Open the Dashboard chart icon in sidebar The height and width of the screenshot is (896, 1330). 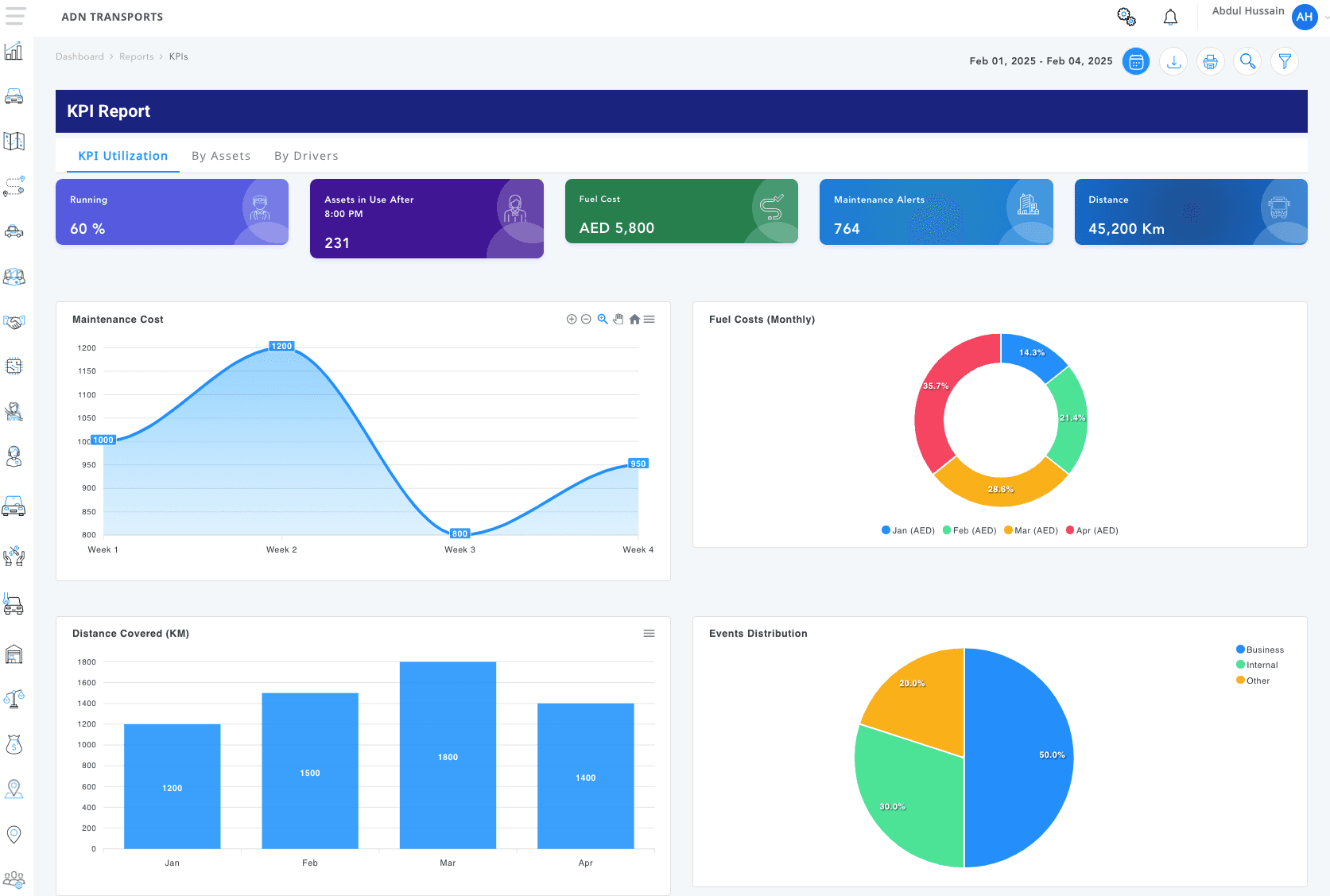click(x=14, y=50)
